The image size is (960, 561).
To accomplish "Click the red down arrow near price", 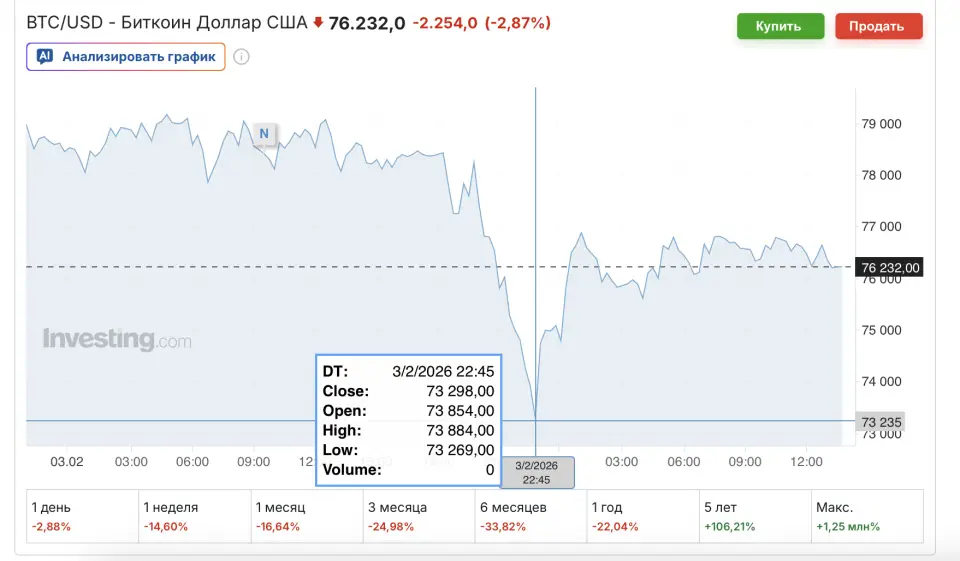I will pyautogui.click(x=318, y=23).
